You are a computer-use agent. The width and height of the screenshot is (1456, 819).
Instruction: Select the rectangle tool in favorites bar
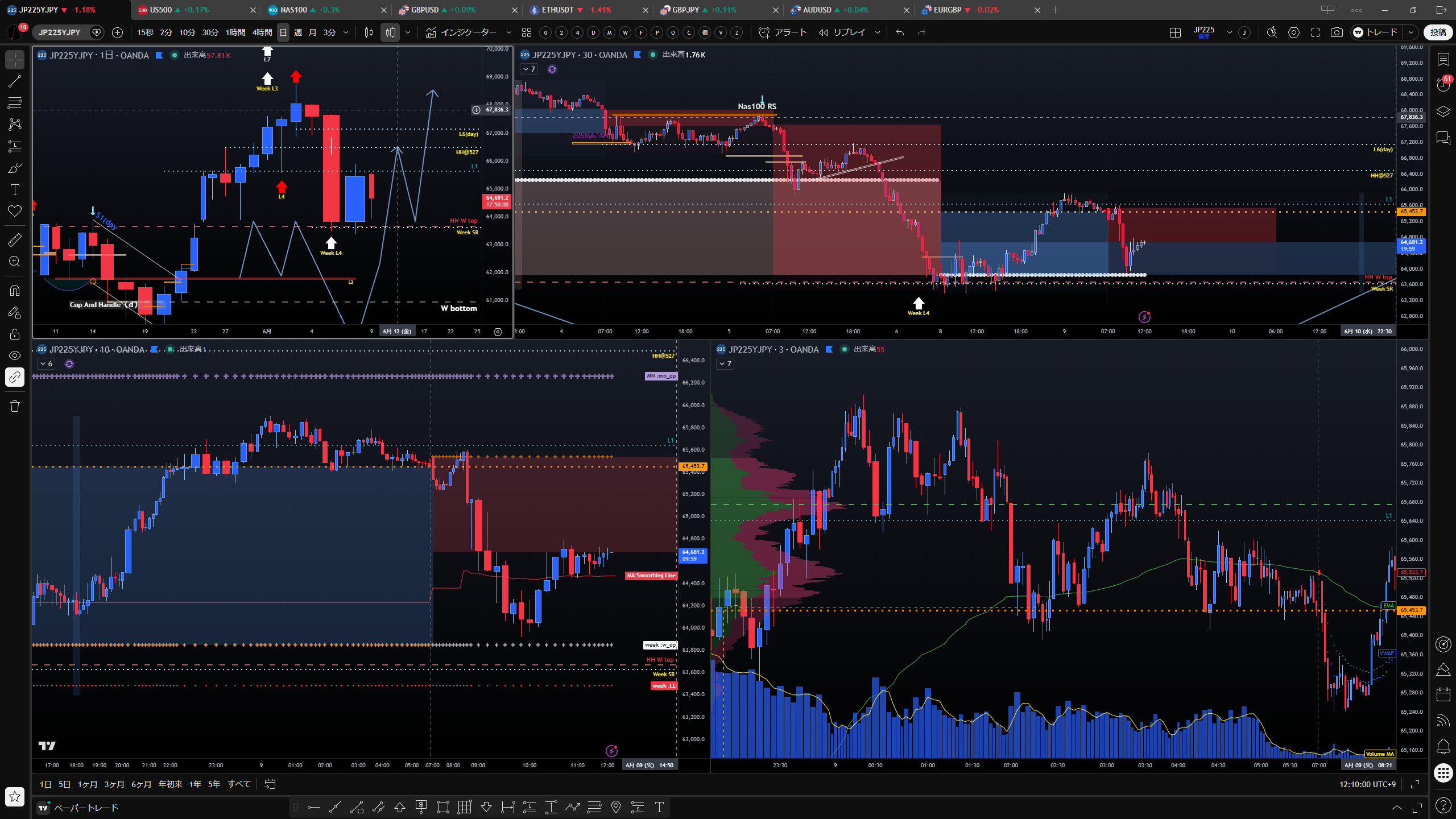coord(443,807)
